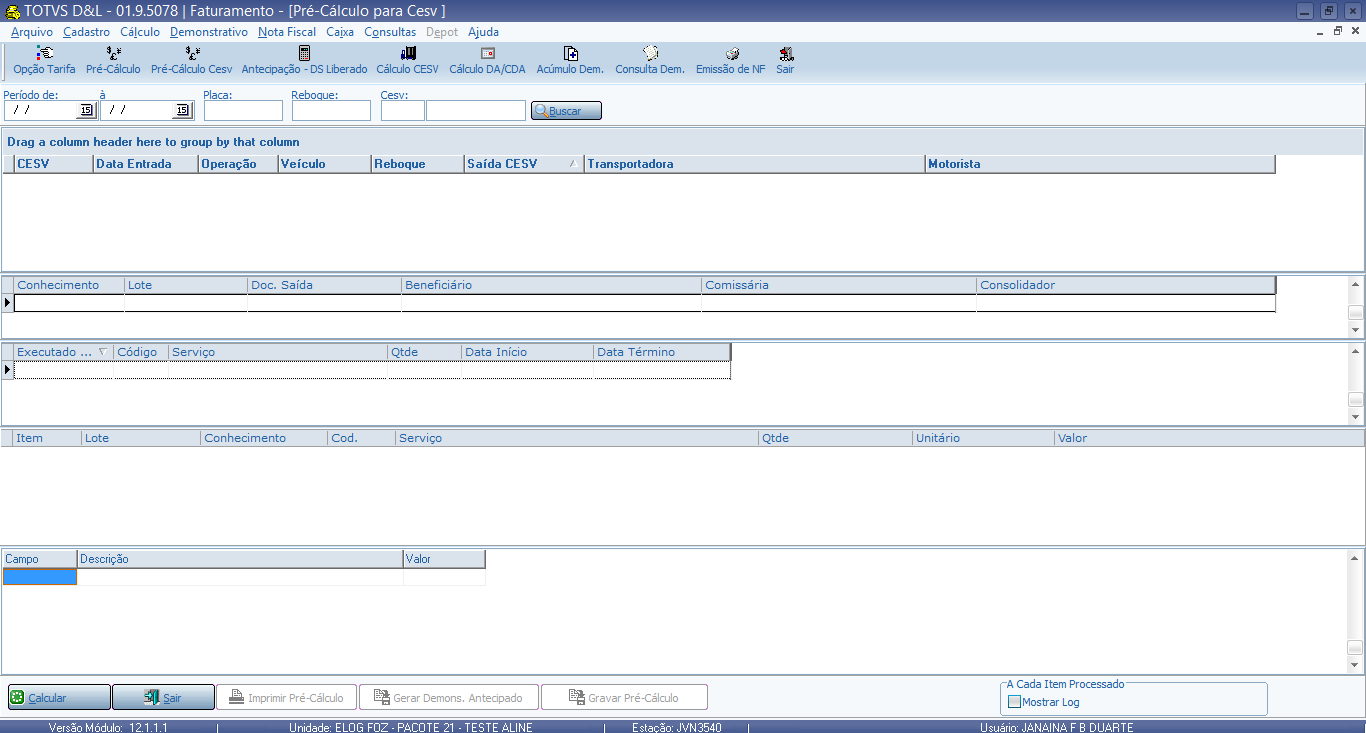Screen dimensions: 1366x733
Task: Open the Consultas menu
Action: (390, 32)
